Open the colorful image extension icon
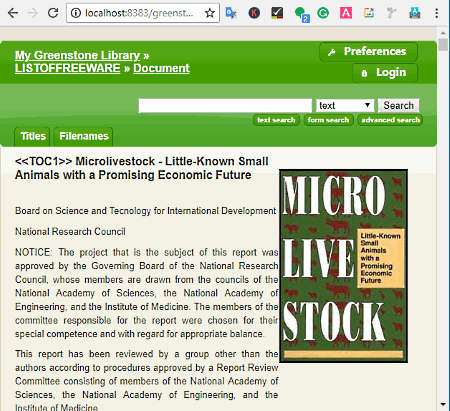Viewport: 450px width, 411px height. pyautogui.click(x=369, y=13)
